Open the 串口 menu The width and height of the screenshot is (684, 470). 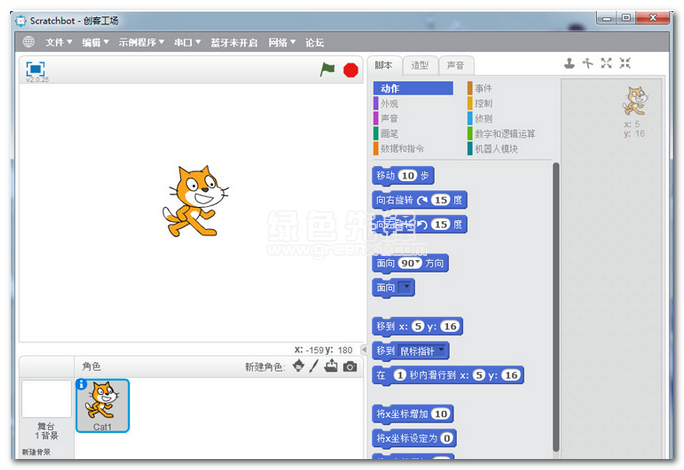(187, 42)
